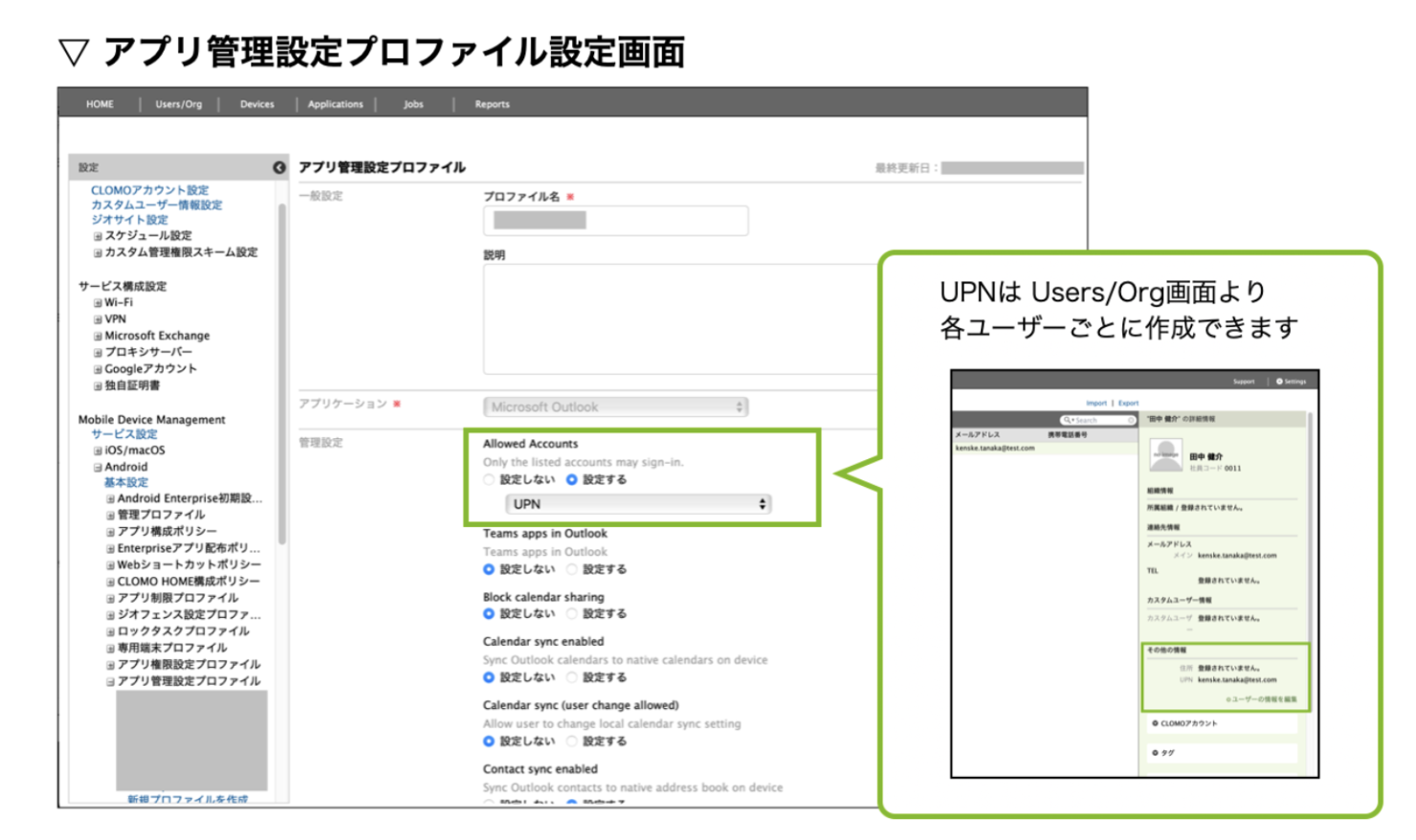The height and width of the screenshot is (840, 1416).
Task: Click expand icon beside アプリ制限プロファイル
Action: click(110, 599)
